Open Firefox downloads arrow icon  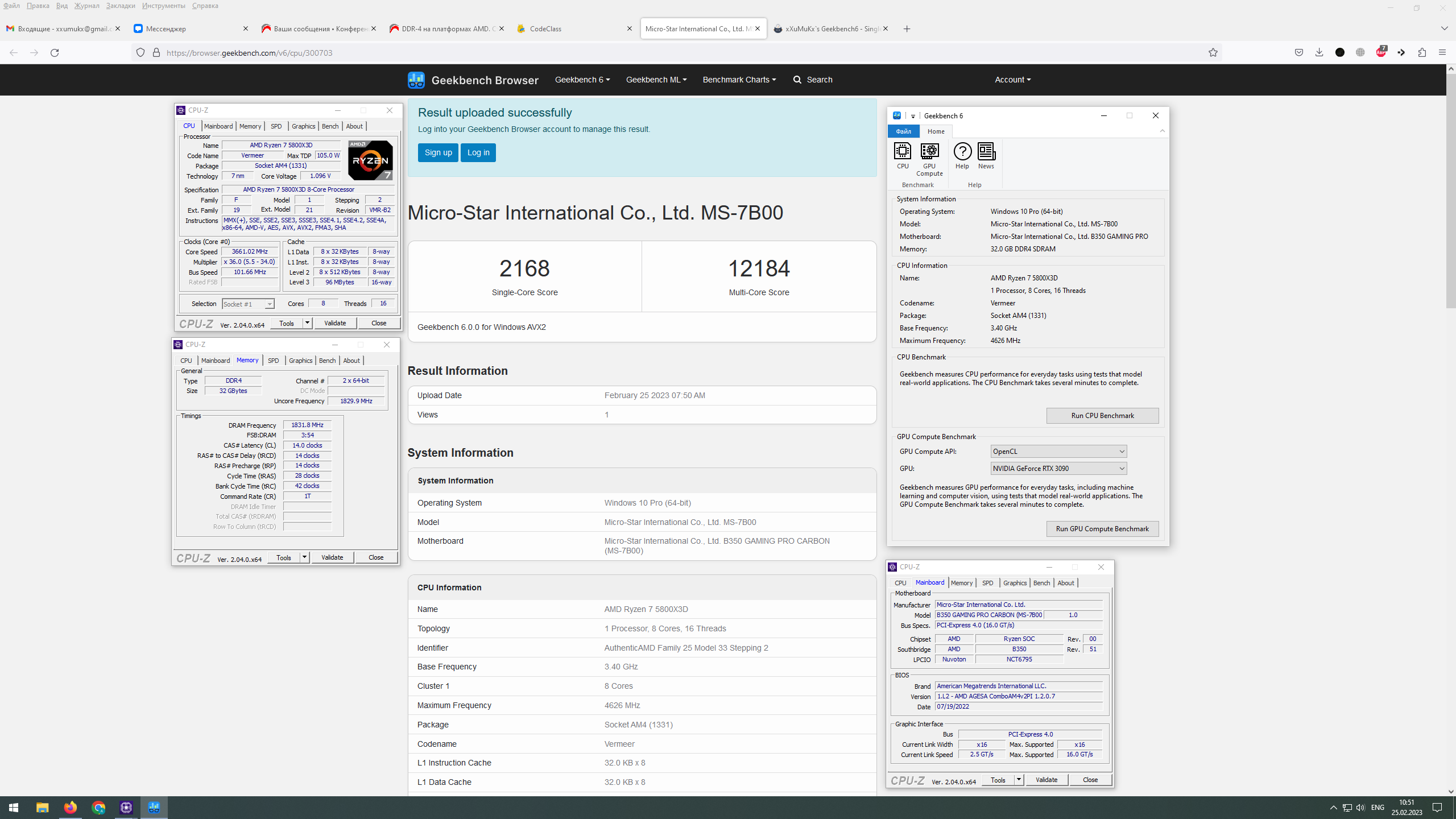[1319, 52]
